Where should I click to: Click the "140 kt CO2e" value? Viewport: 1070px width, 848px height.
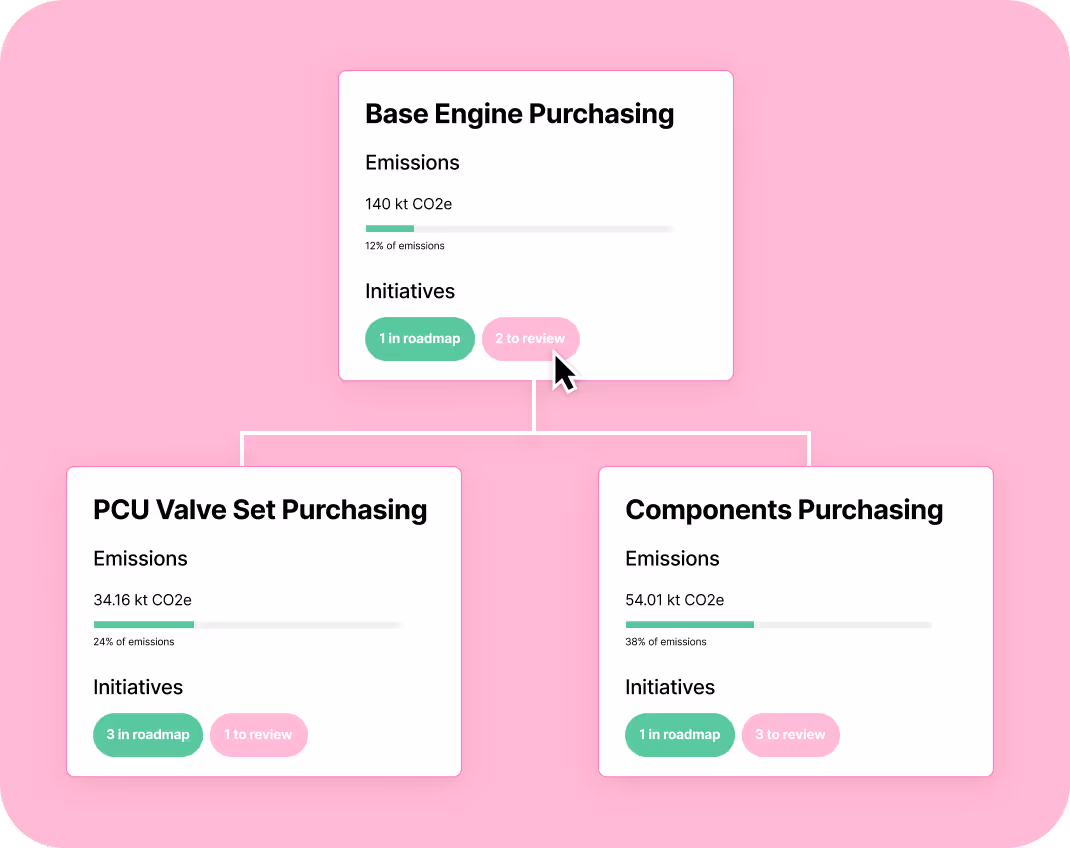tap(408, 204)
